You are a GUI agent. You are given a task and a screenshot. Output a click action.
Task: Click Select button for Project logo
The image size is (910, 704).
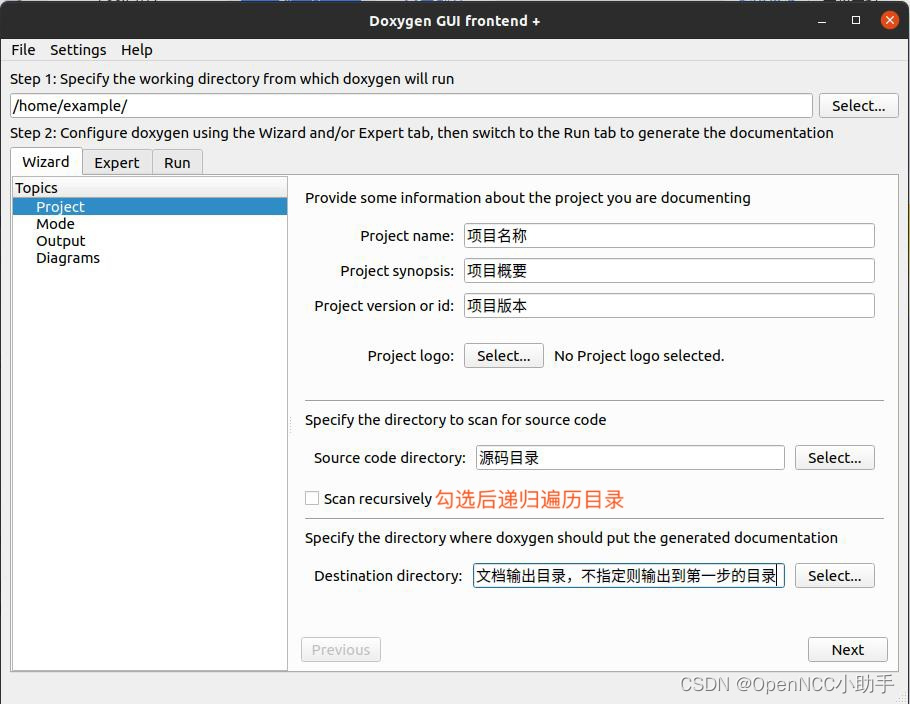tap(504, 355)
